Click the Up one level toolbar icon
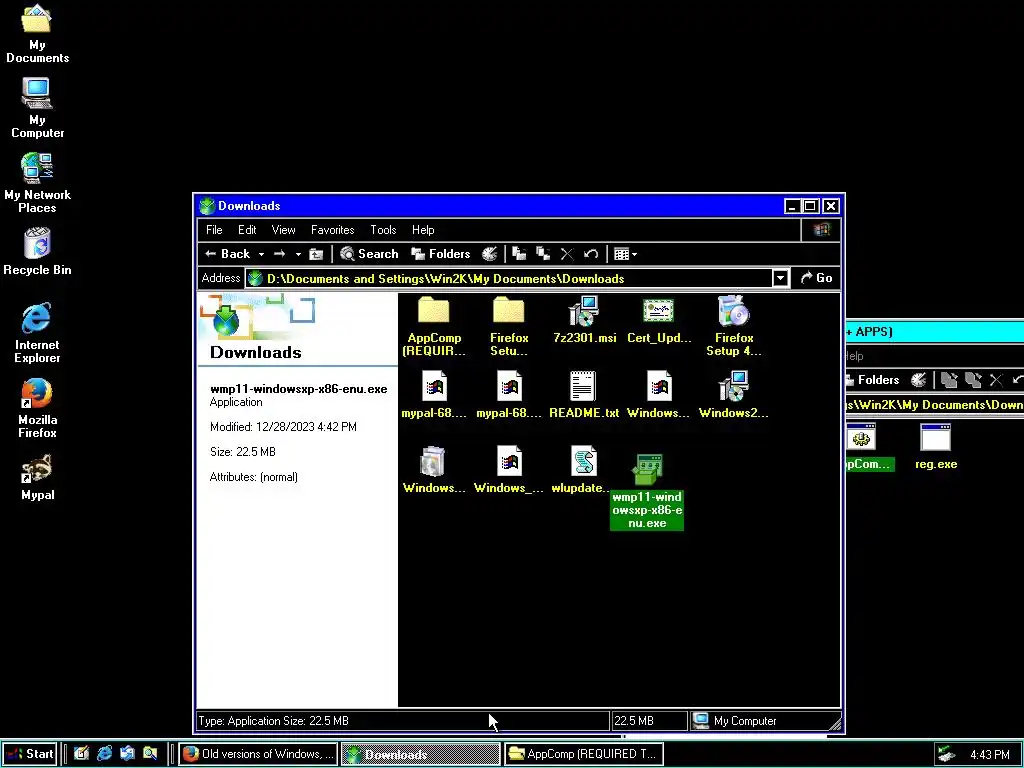The image size is (1024, 768). pos(316,254)
